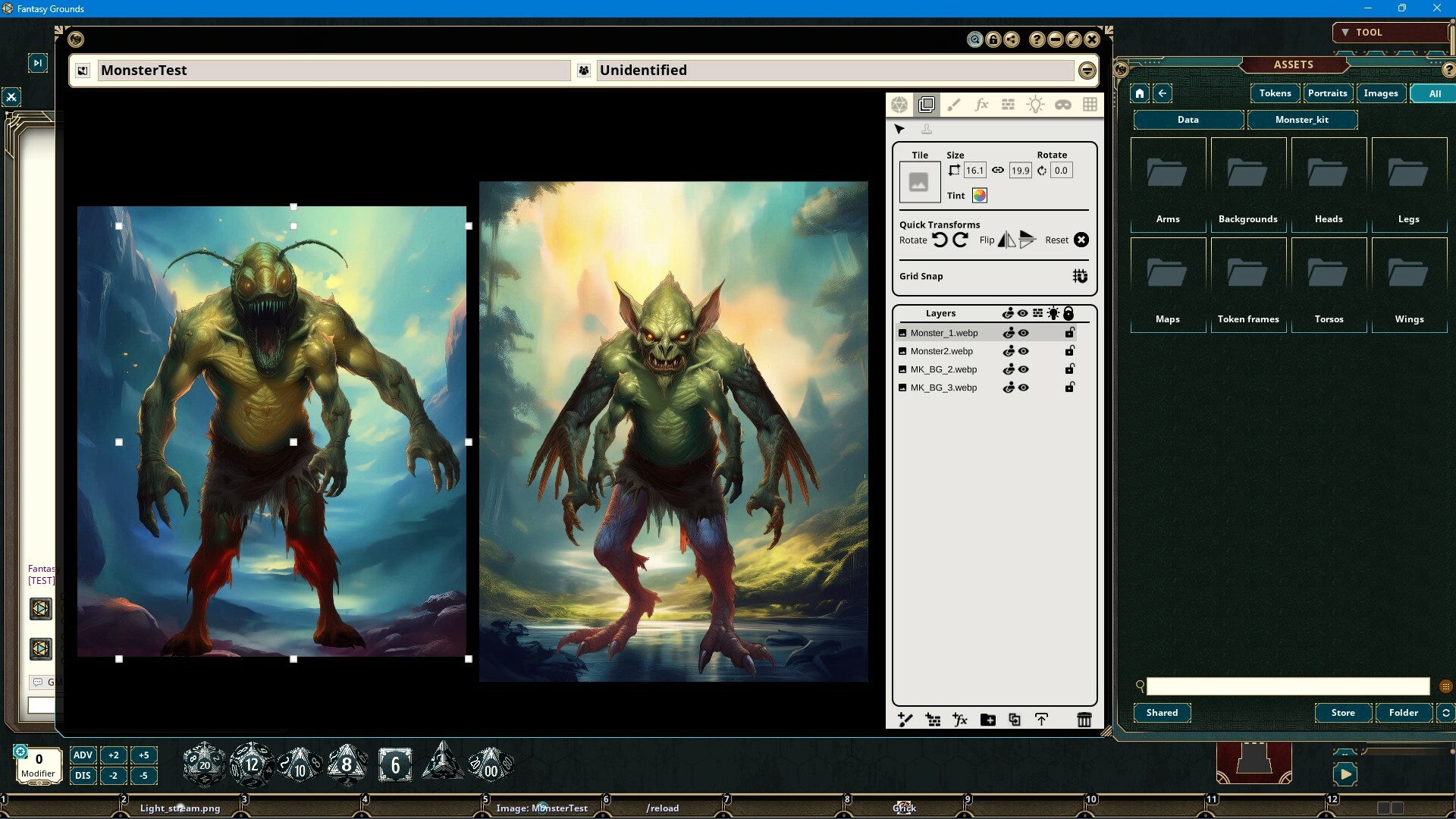This screenshot has height=819, width=1456.
Task: Open the Monster_kit folder dropdown
Action: pyautogui.click(x=1302, y=120)
